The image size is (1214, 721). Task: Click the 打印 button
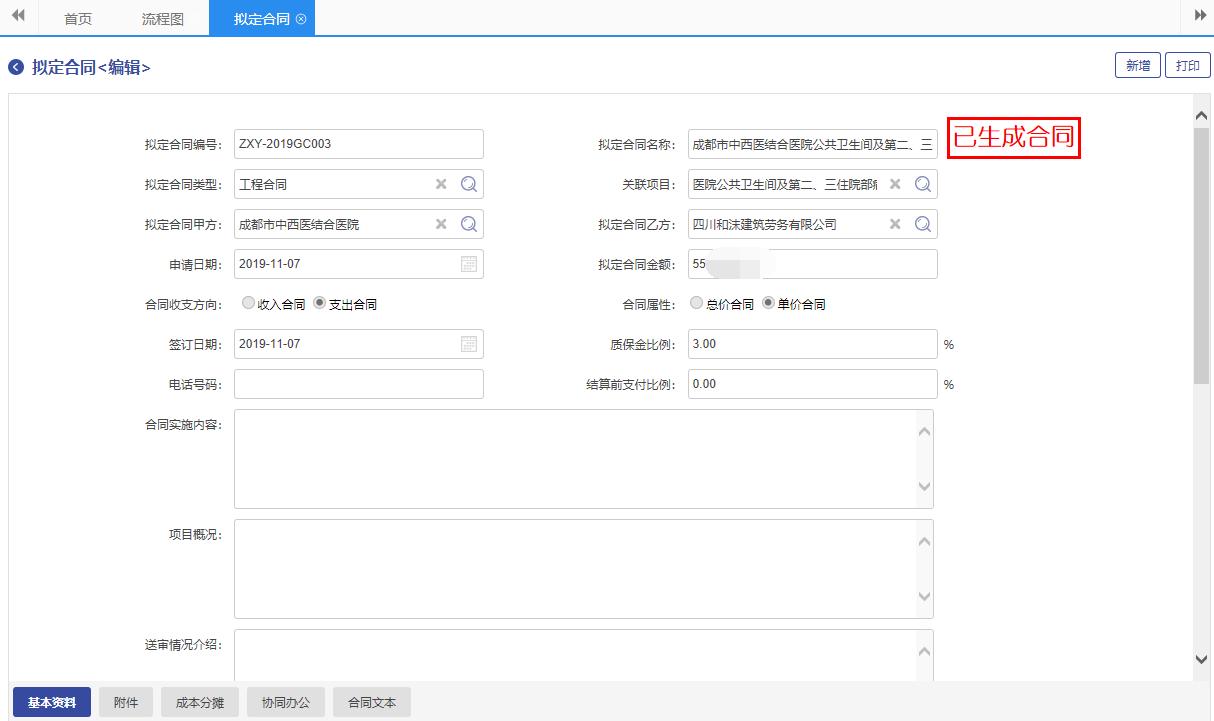[x=1187, y=65]
